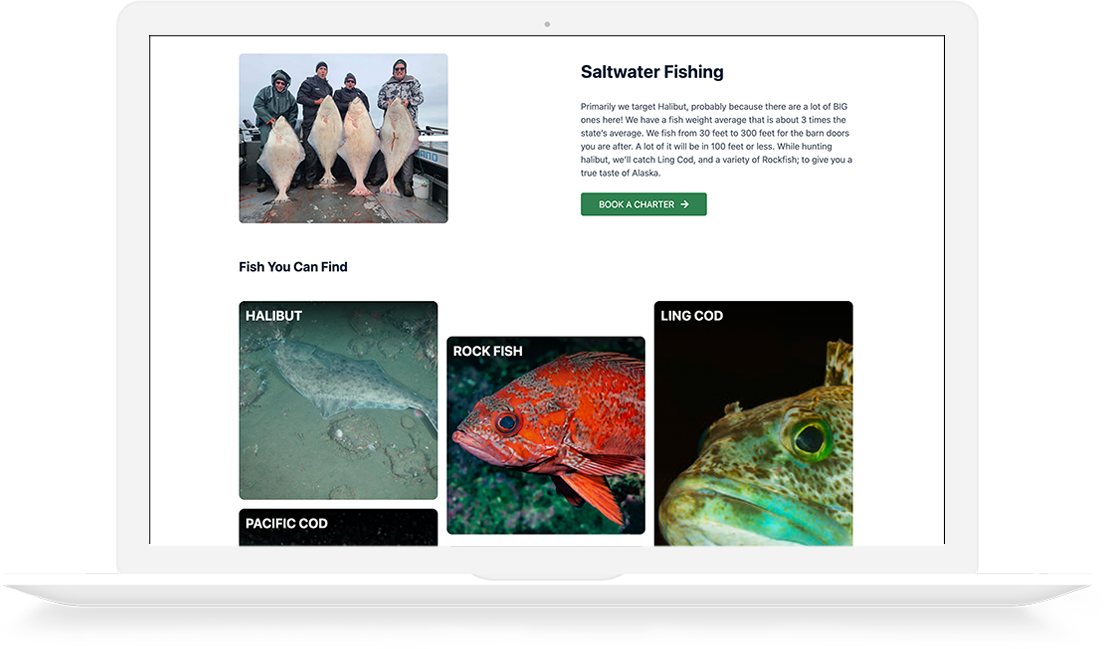Click the laptop webcam dot above screen
Image resolution: width=1105 pixels, height=649 pixels.
click(x=547, y=25)
